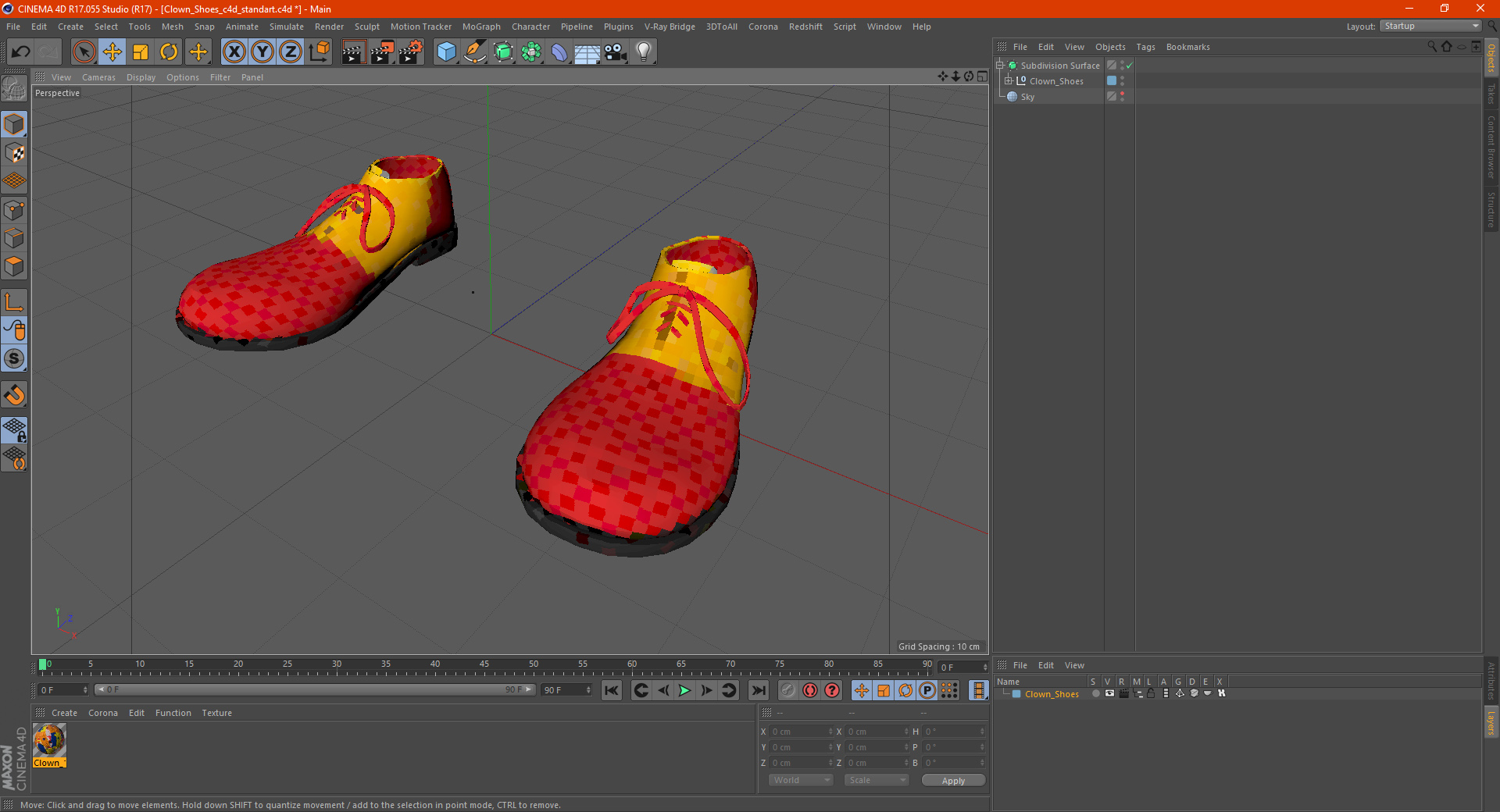Open the viewport Cameras menu
The width and height of the screenshot is (1500, 812).
[98, 77]
